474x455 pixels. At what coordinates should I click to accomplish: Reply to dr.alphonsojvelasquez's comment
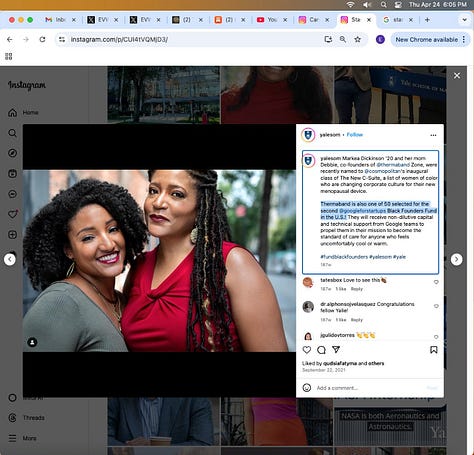click(x=356, y=320)
